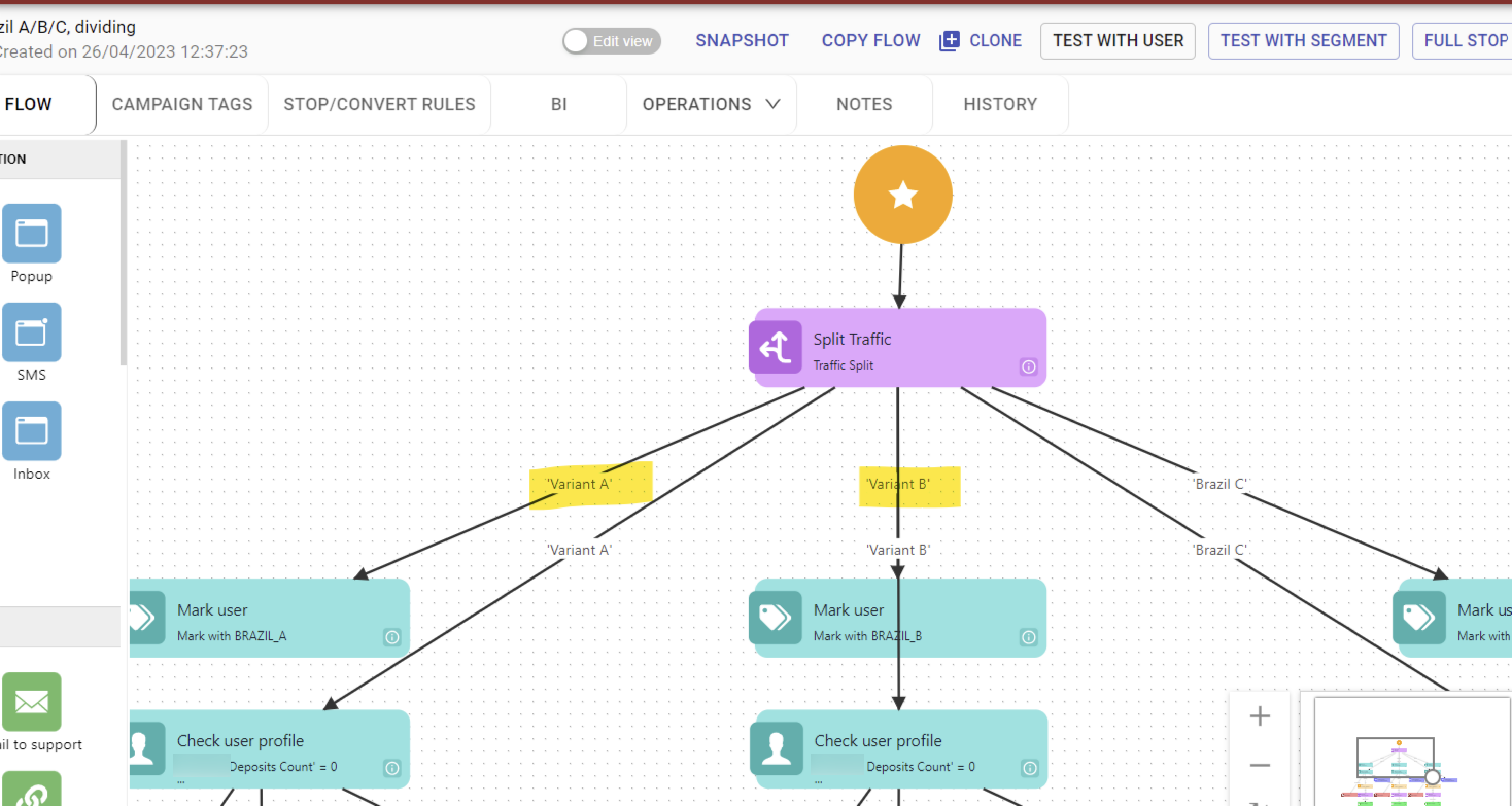
Task: Click the Popup action icon
Action: [x=32, y=234]
